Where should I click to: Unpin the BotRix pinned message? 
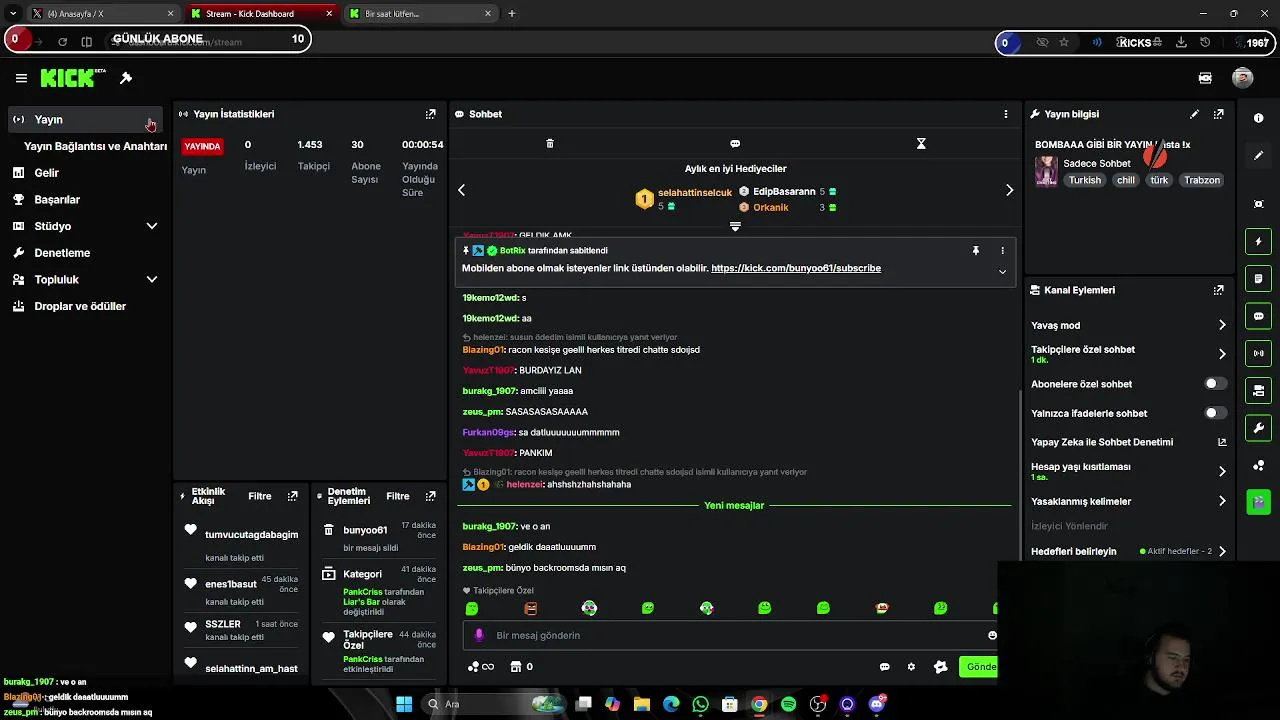pyautogui.click(x=976, y=251)
